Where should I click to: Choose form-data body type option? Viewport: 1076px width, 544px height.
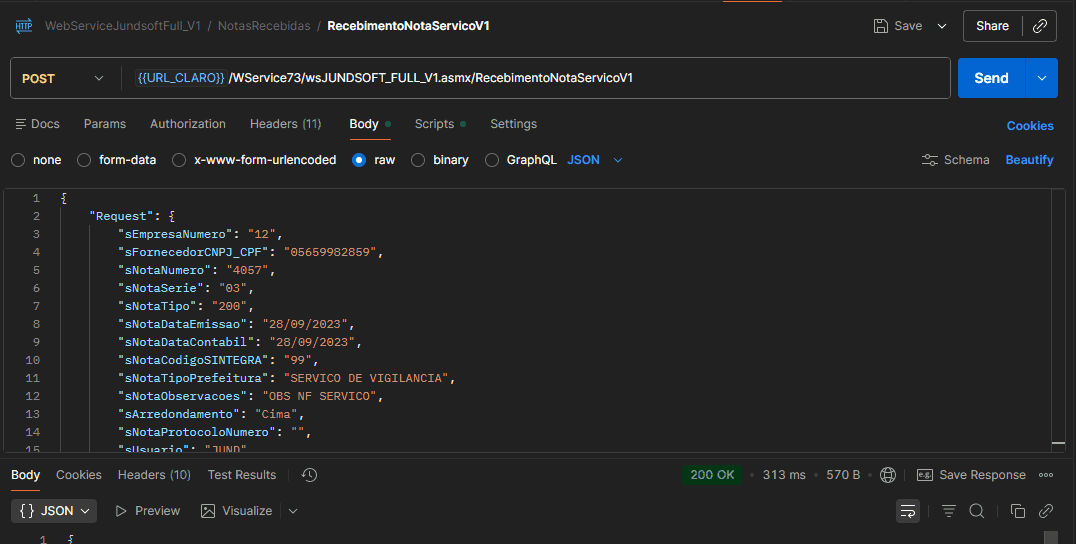pyautogui.click(x=84, y=160)
